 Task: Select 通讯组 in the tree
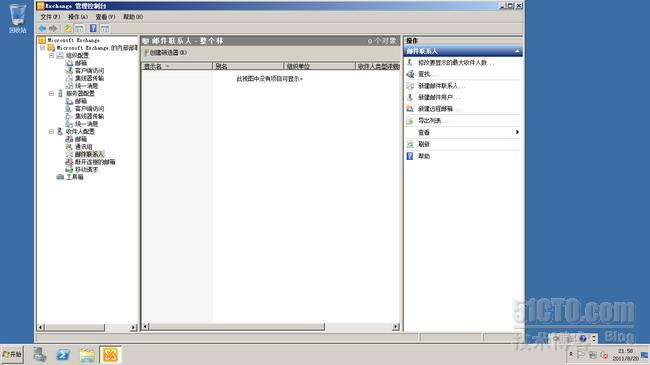pyautogui.click(x=84, y=147)
